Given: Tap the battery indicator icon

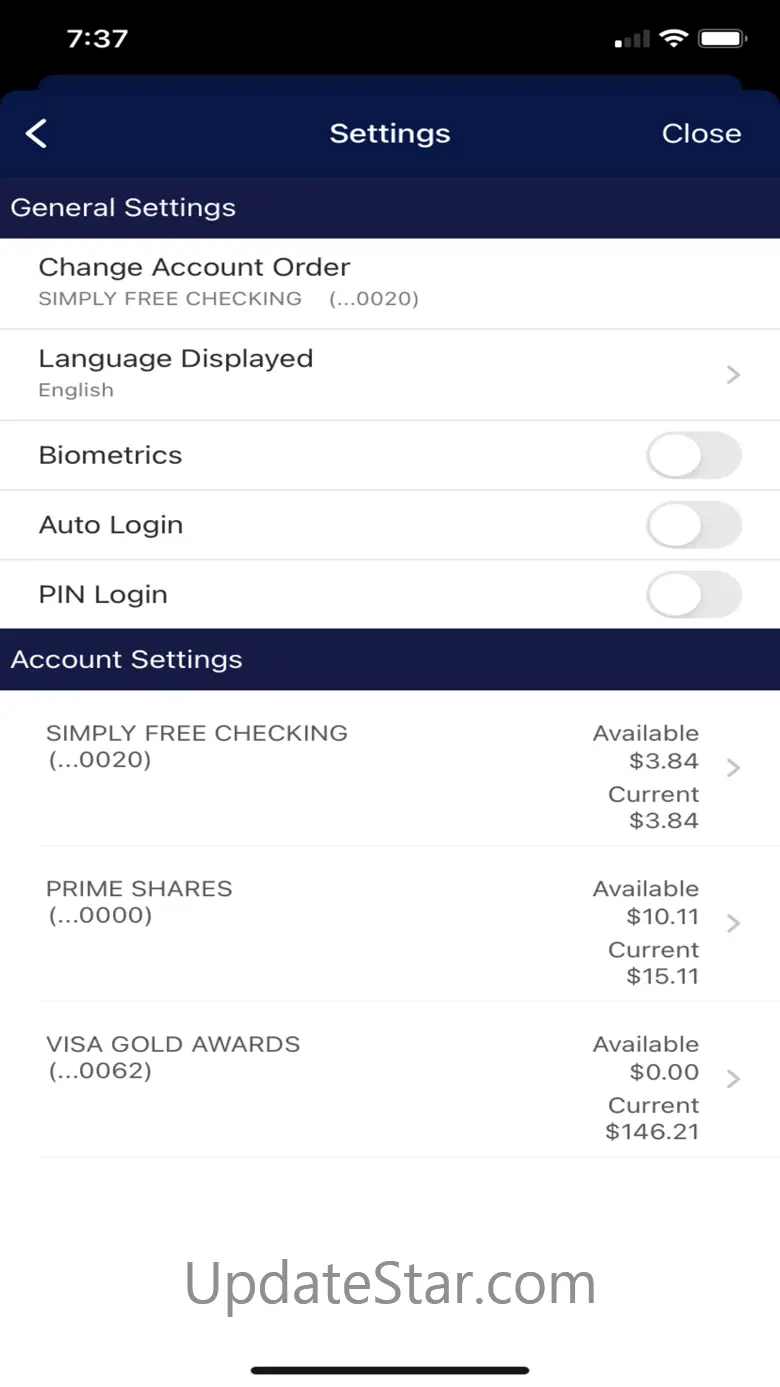Looking at the screenshot, I should pos(724,39).
